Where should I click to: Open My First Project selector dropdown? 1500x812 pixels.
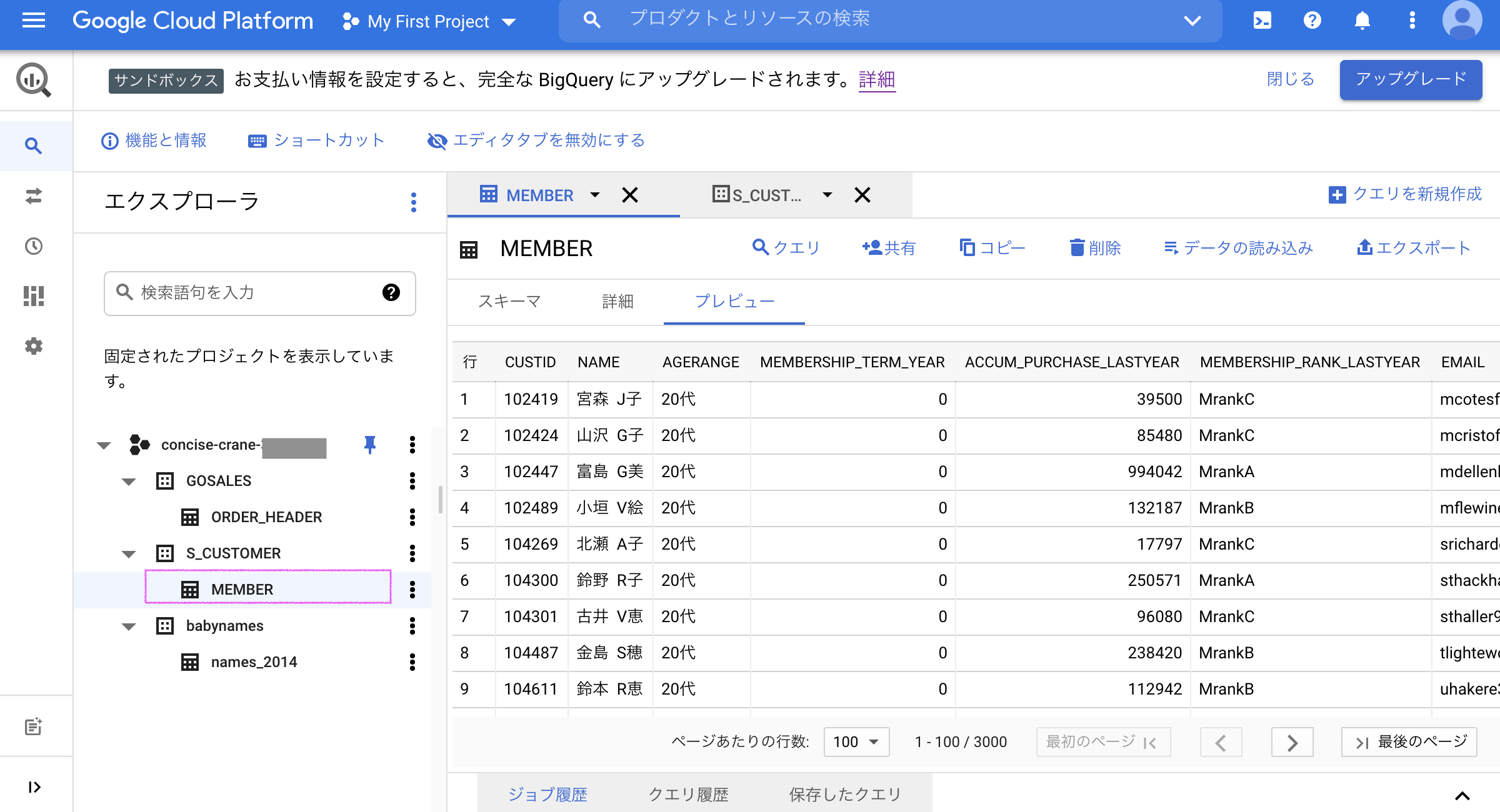coord(429,22)
